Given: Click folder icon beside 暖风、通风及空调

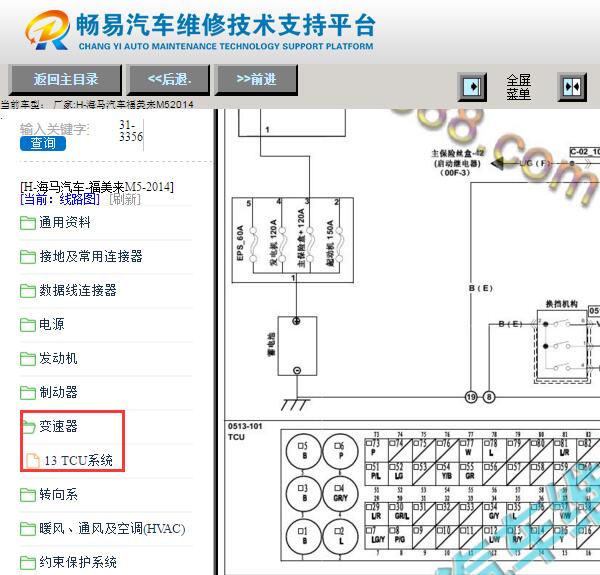Looking at the screenshot, I should tap(28, 529).
